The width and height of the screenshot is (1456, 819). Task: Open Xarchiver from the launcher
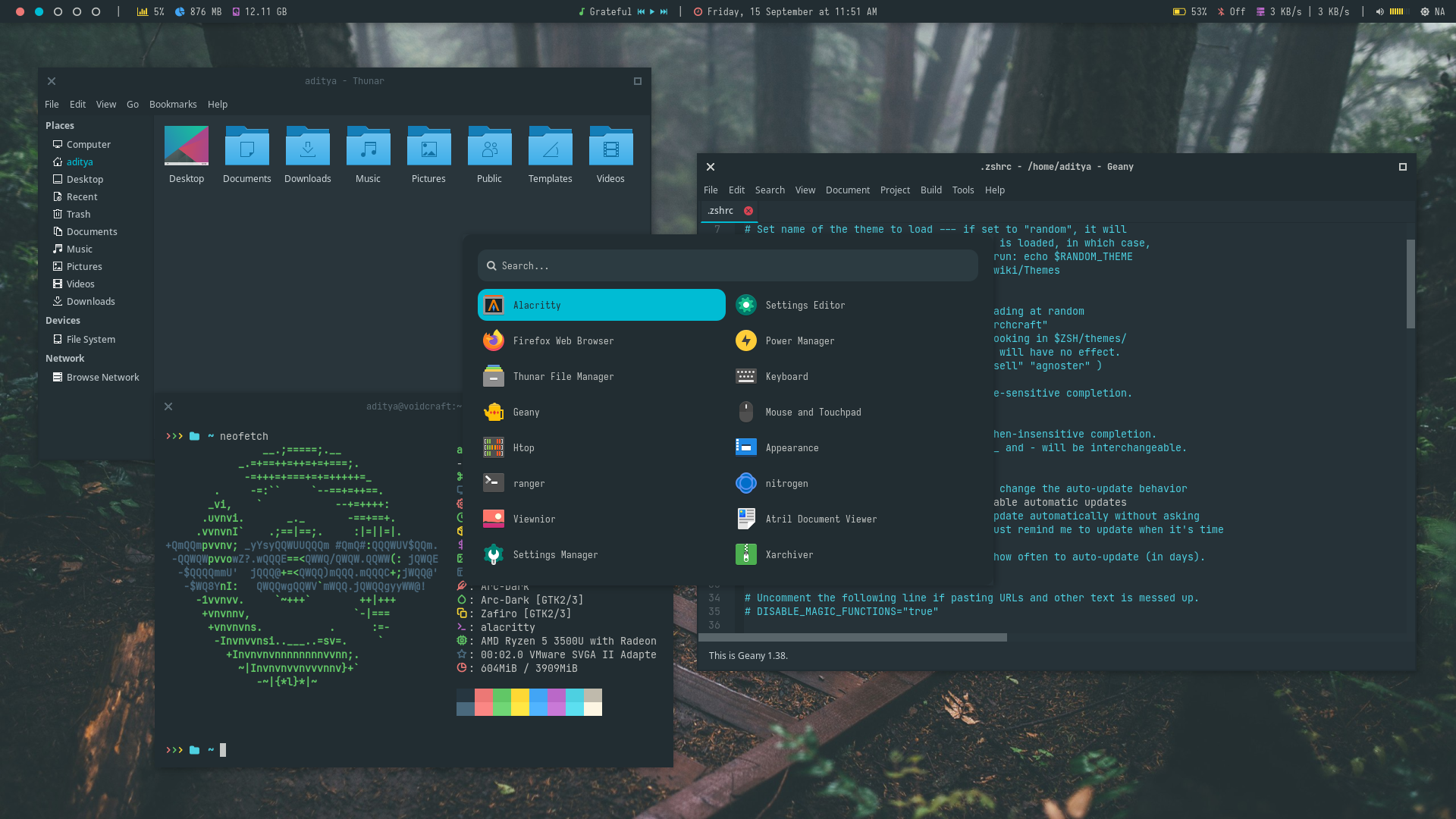point(789,555)
